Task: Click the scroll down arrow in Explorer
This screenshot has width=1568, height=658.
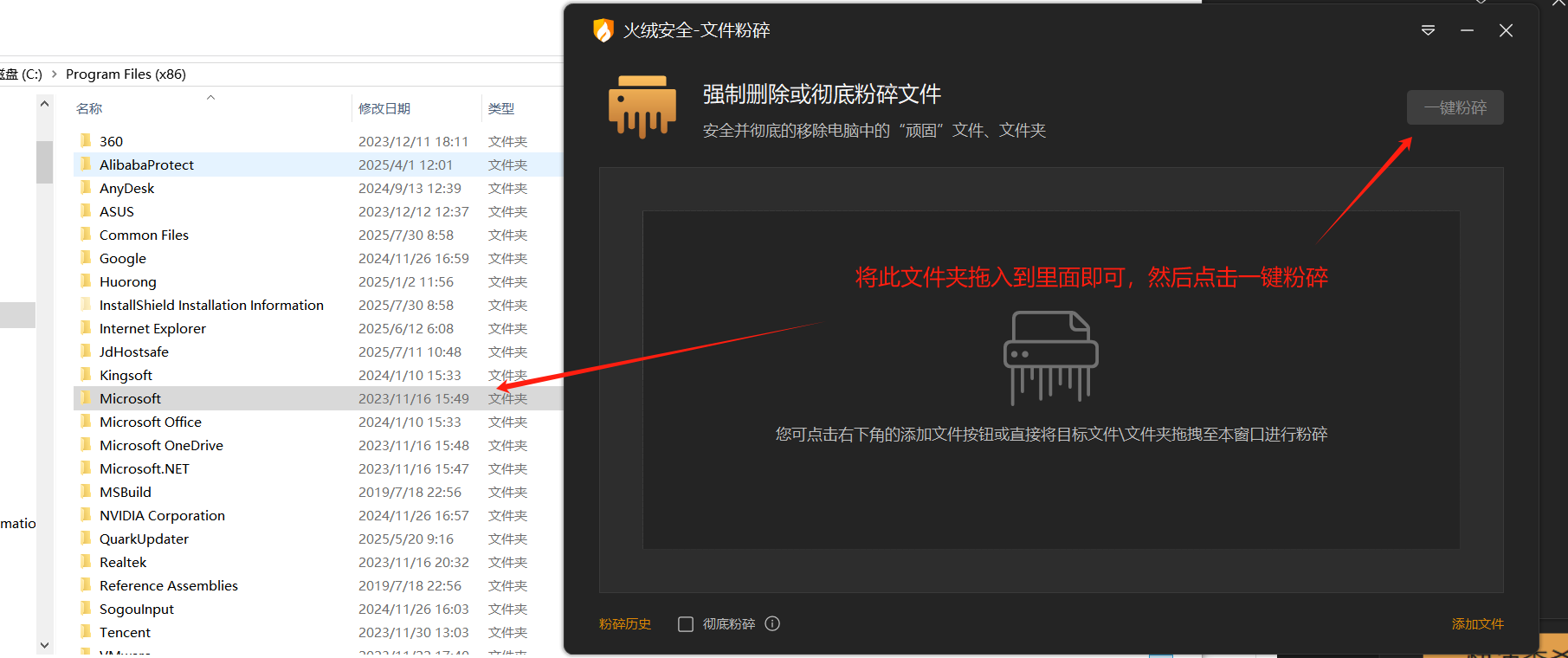Action: (x=44, y=645)
